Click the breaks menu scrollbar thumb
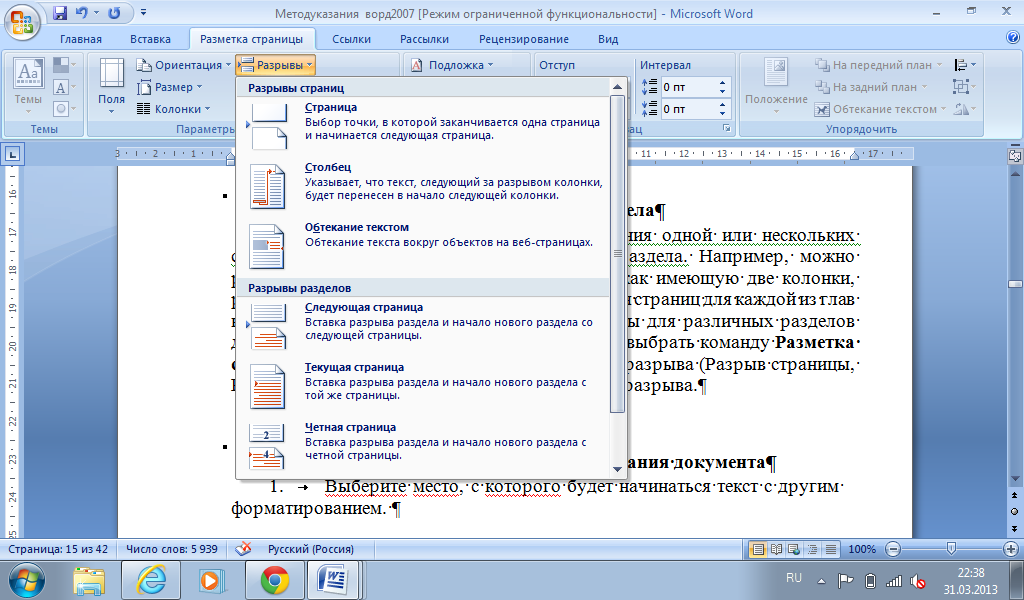The width and height of the screenshot is (1024, 600). tap(617, 253)
